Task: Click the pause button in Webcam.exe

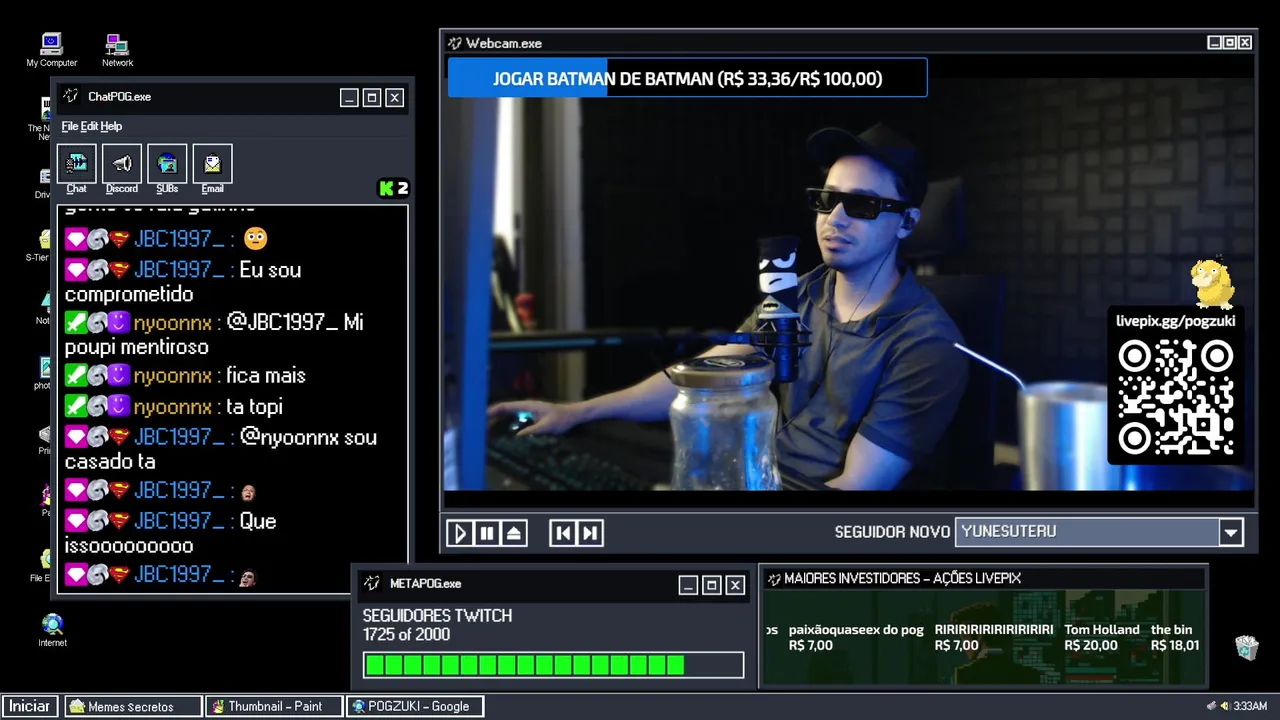Action: coord(487,533)
